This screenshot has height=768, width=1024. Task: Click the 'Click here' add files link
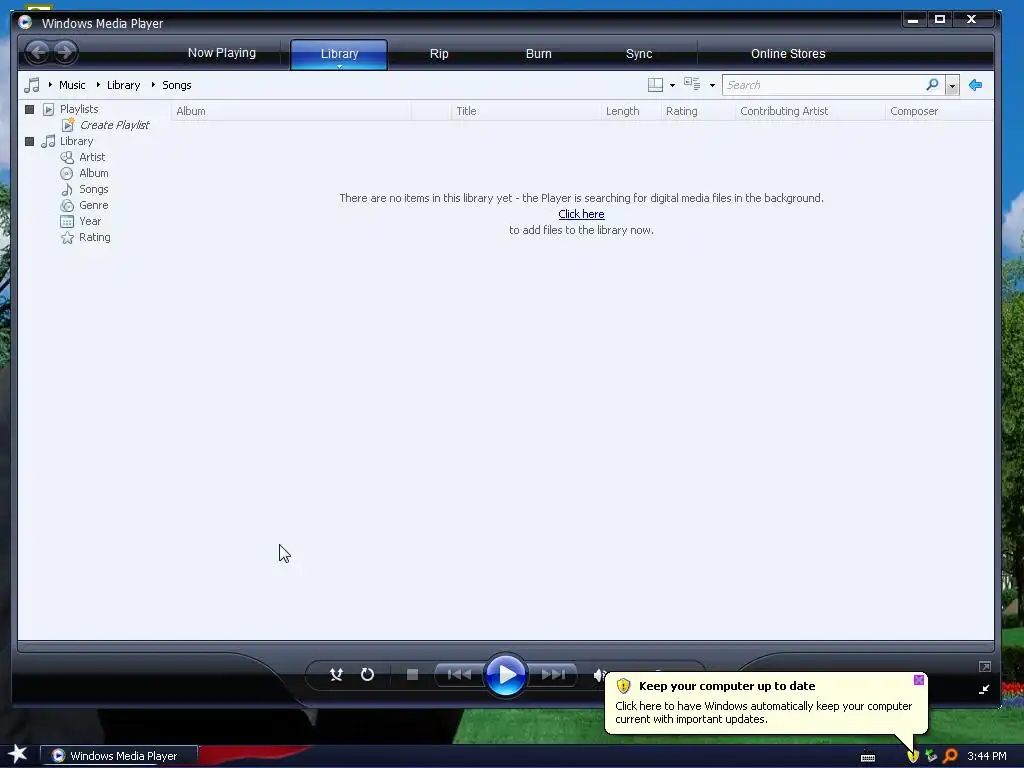point(581,214)
